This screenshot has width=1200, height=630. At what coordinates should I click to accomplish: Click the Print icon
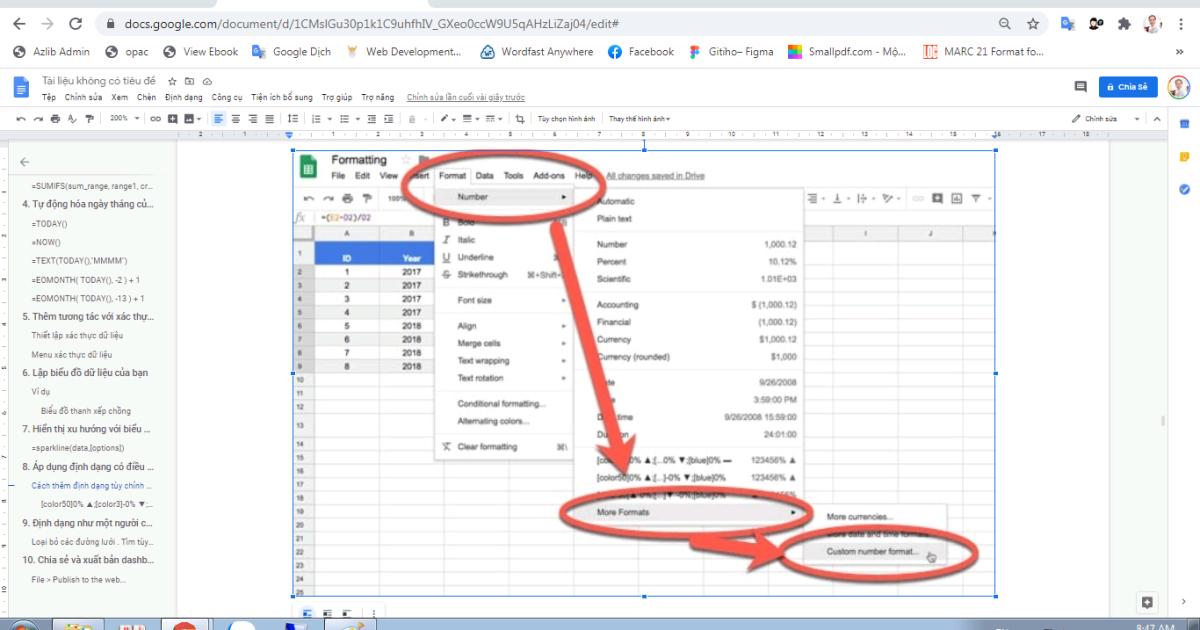[55, 119]
